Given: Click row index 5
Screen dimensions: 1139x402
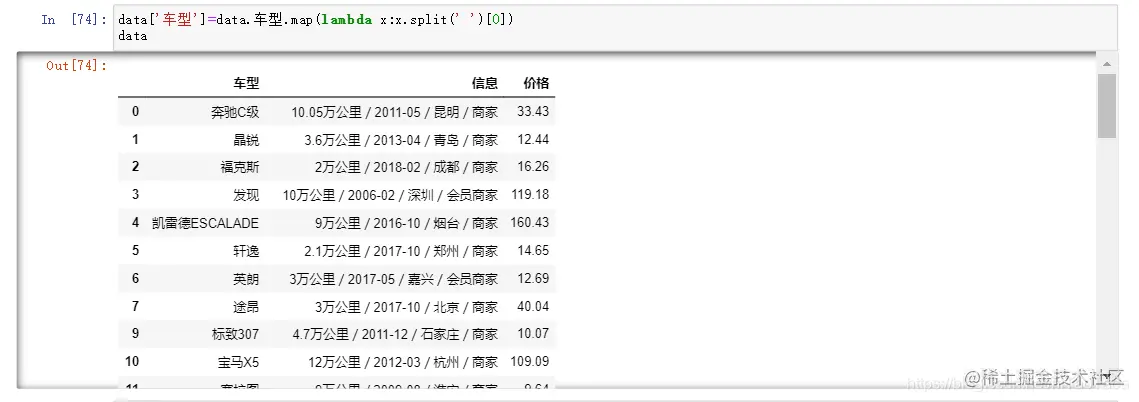Looking at the screenshot, I should (135, 251).
